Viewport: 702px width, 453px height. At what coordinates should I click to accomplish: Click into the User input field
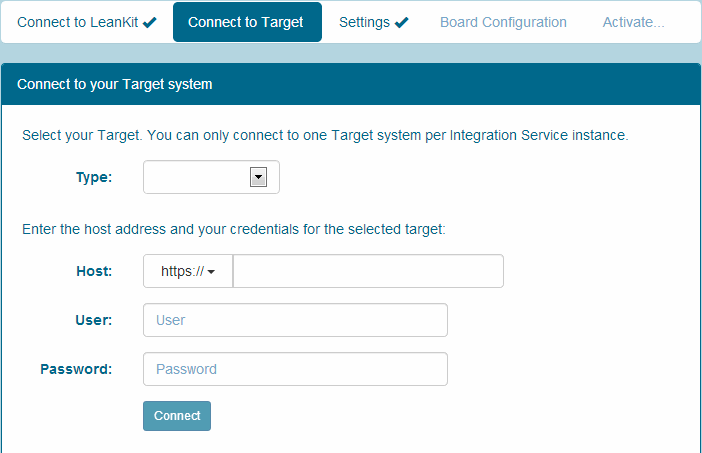pyautogui.click(x=295, y=320)
